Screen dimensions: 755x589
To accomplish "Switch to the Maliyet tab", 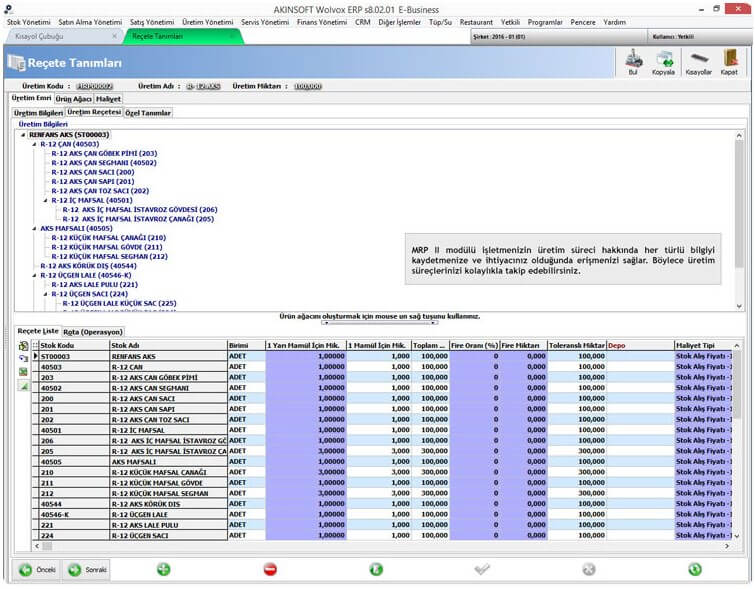I will [x=108, y=99].
